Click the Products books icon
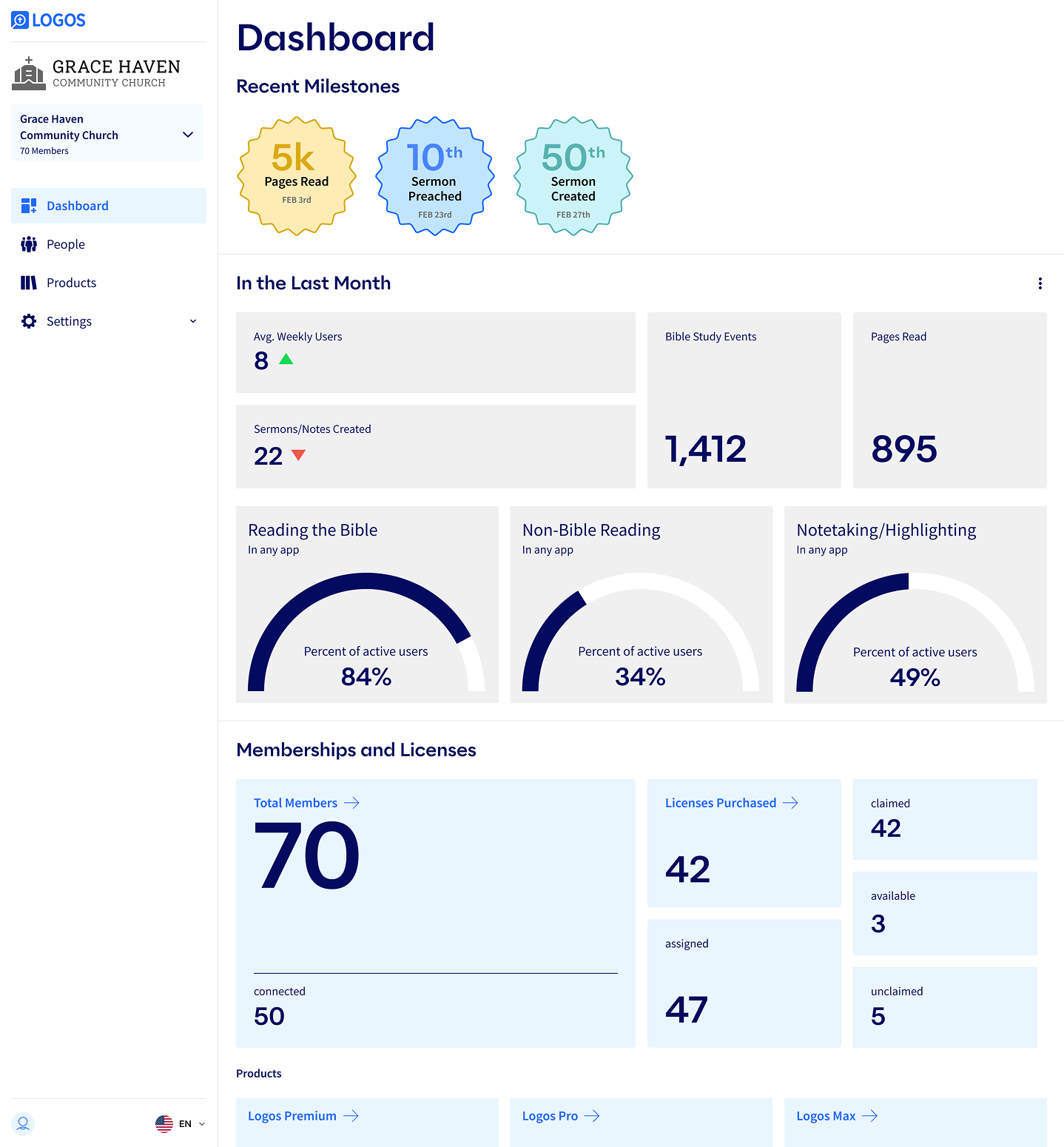The height and width of the screenshot is (1147, 1064). pyautogui.click(x=29, y=283)
